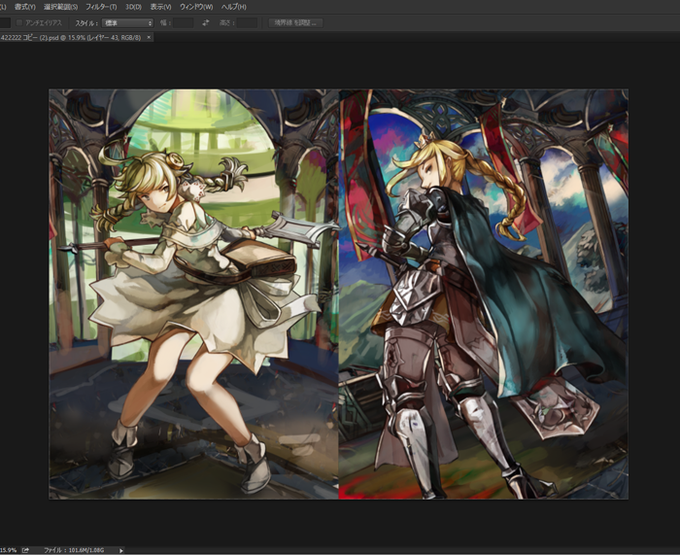Open the 選択範囲(S) menu
Image resolution: width=680 pixels, height=555 pixels.
[x=61, y=7]
